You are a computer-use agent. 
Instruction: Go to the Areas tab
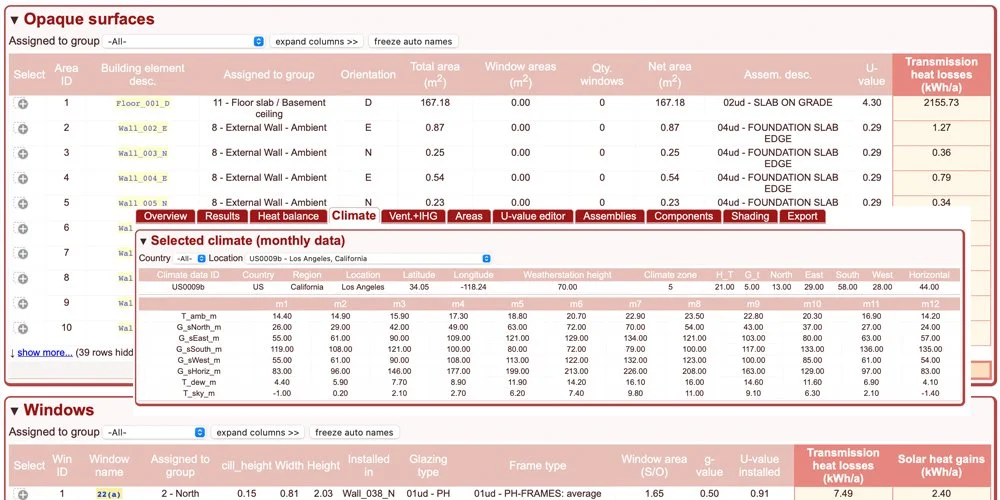pos(469,216)
